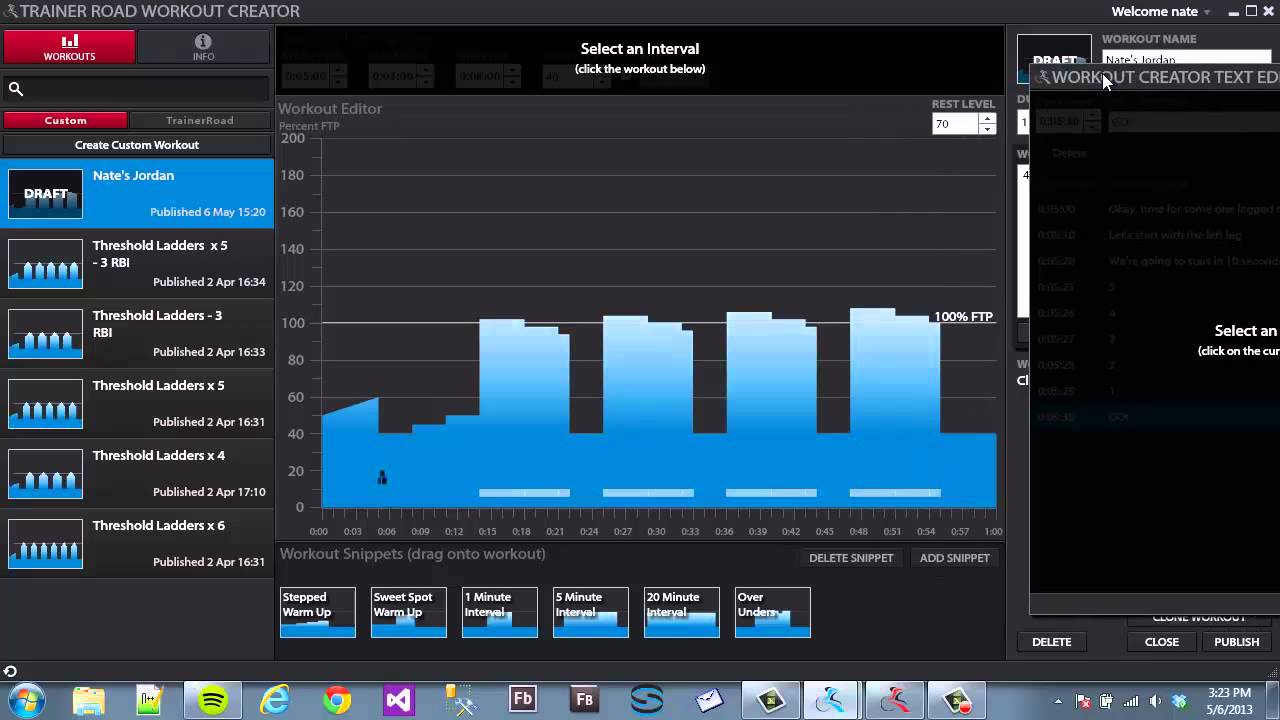Select the warm up ramp interval at workout start

(350, 455)
